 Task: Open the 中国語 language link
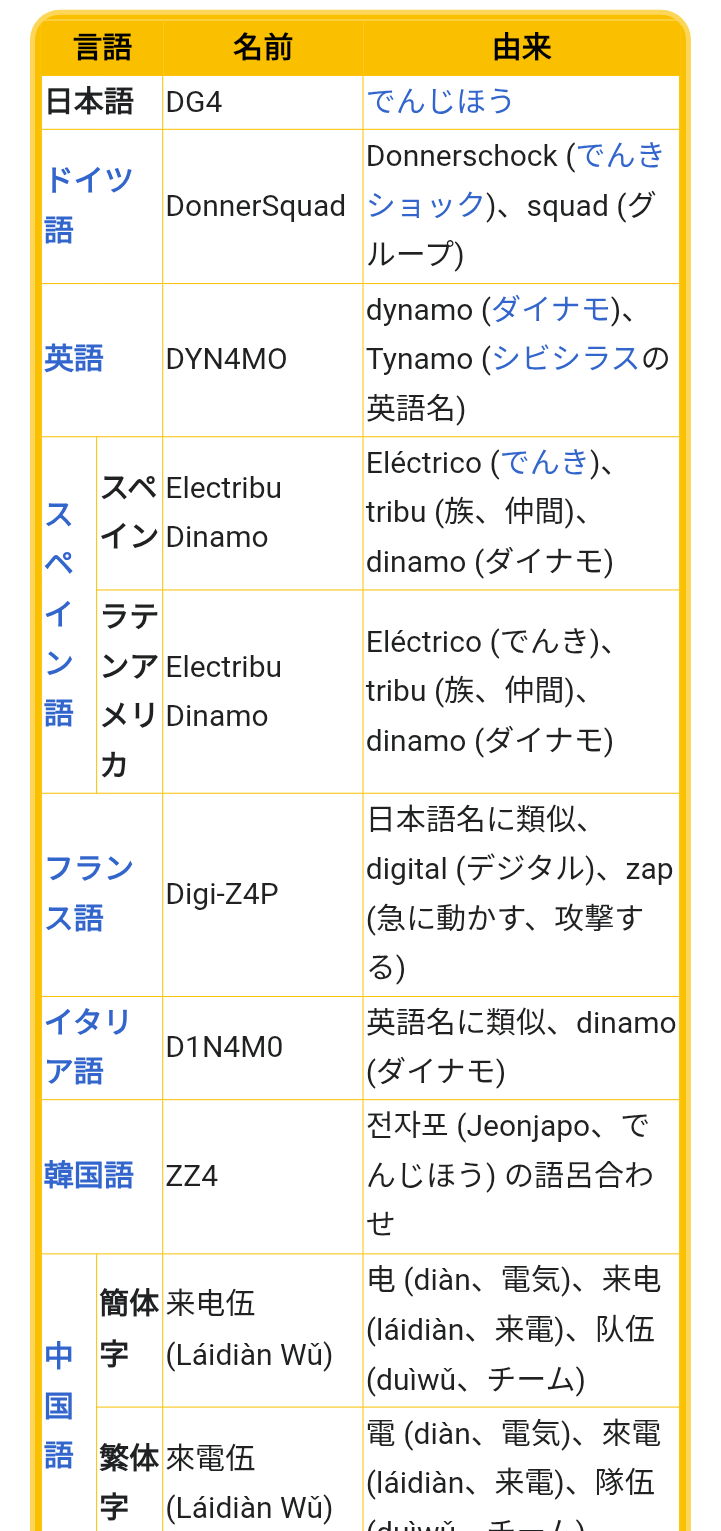[x=59, y=1405]
